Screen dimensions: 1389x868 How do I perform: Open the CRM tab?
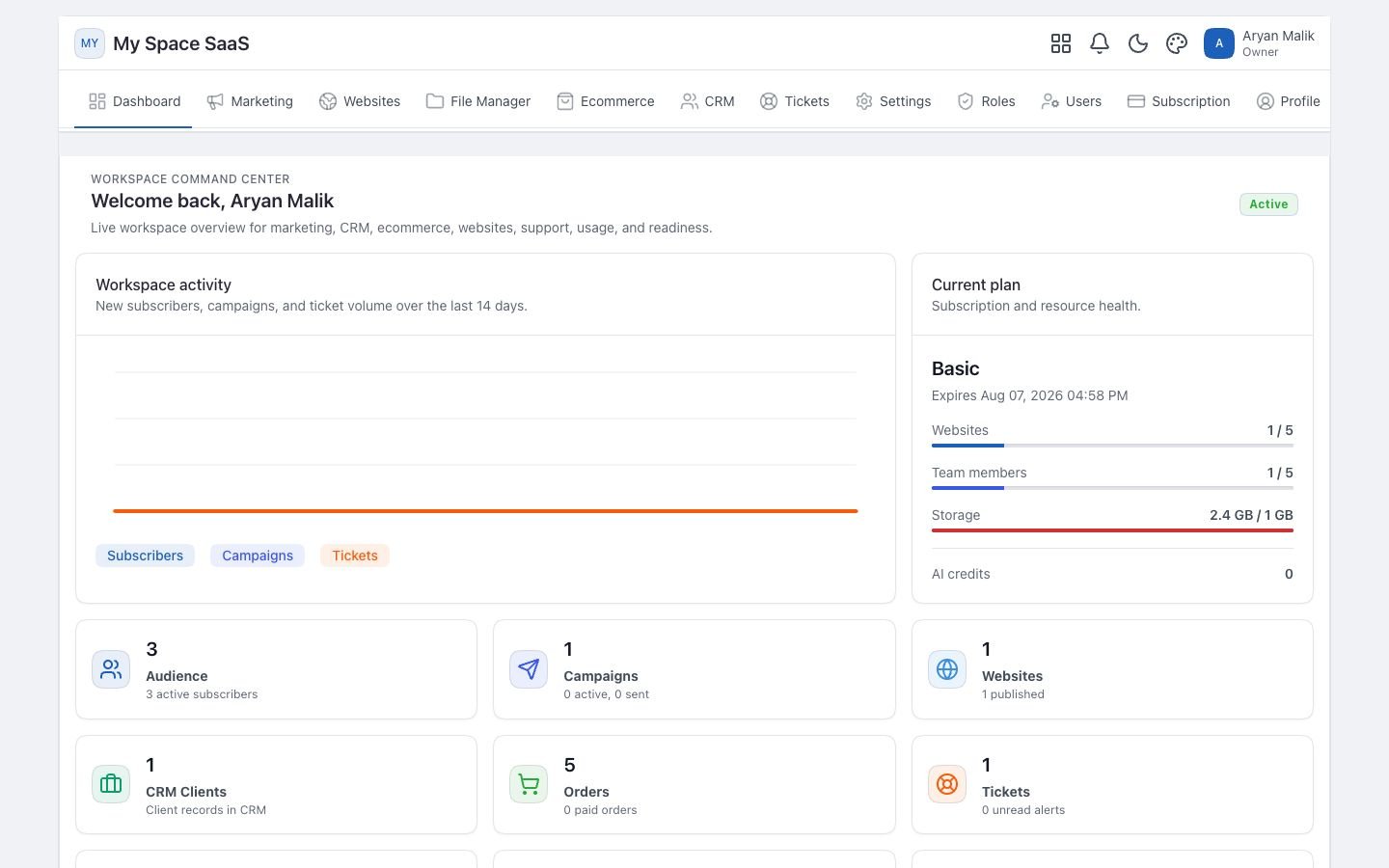pos(708,101)
